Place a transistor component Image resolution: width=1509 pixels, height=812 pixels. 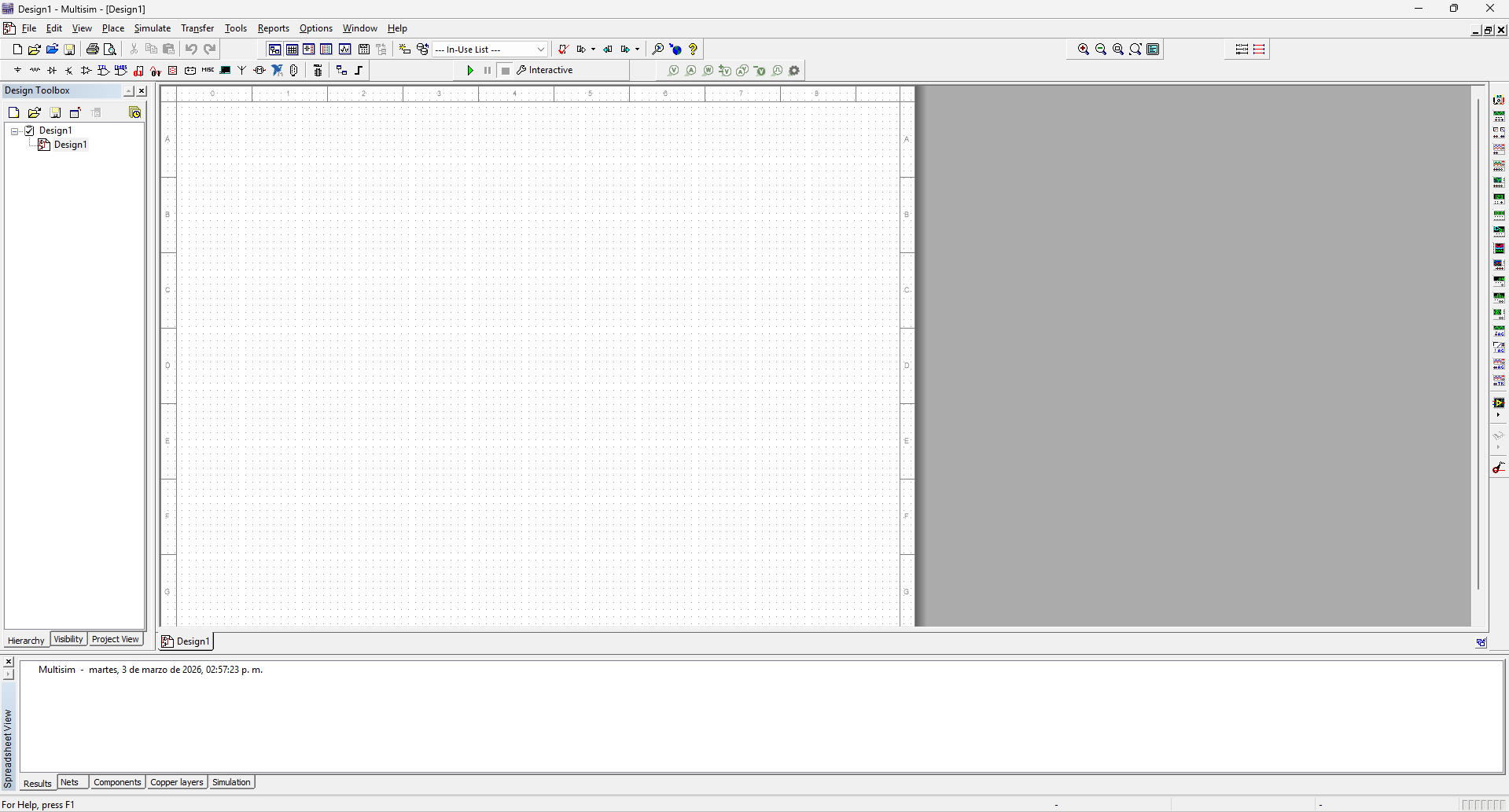(69, 70)
